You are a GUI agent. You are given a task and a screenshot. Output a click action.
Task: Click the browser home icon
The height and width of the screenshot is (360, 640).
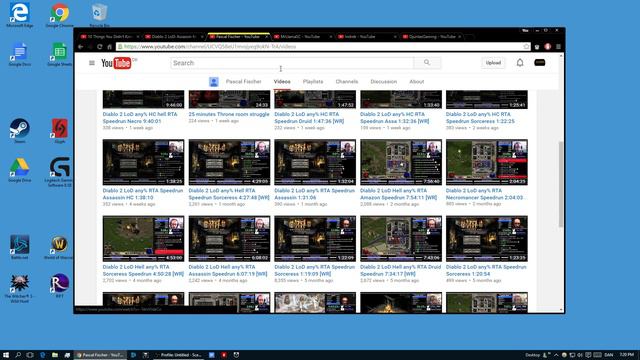109,47
